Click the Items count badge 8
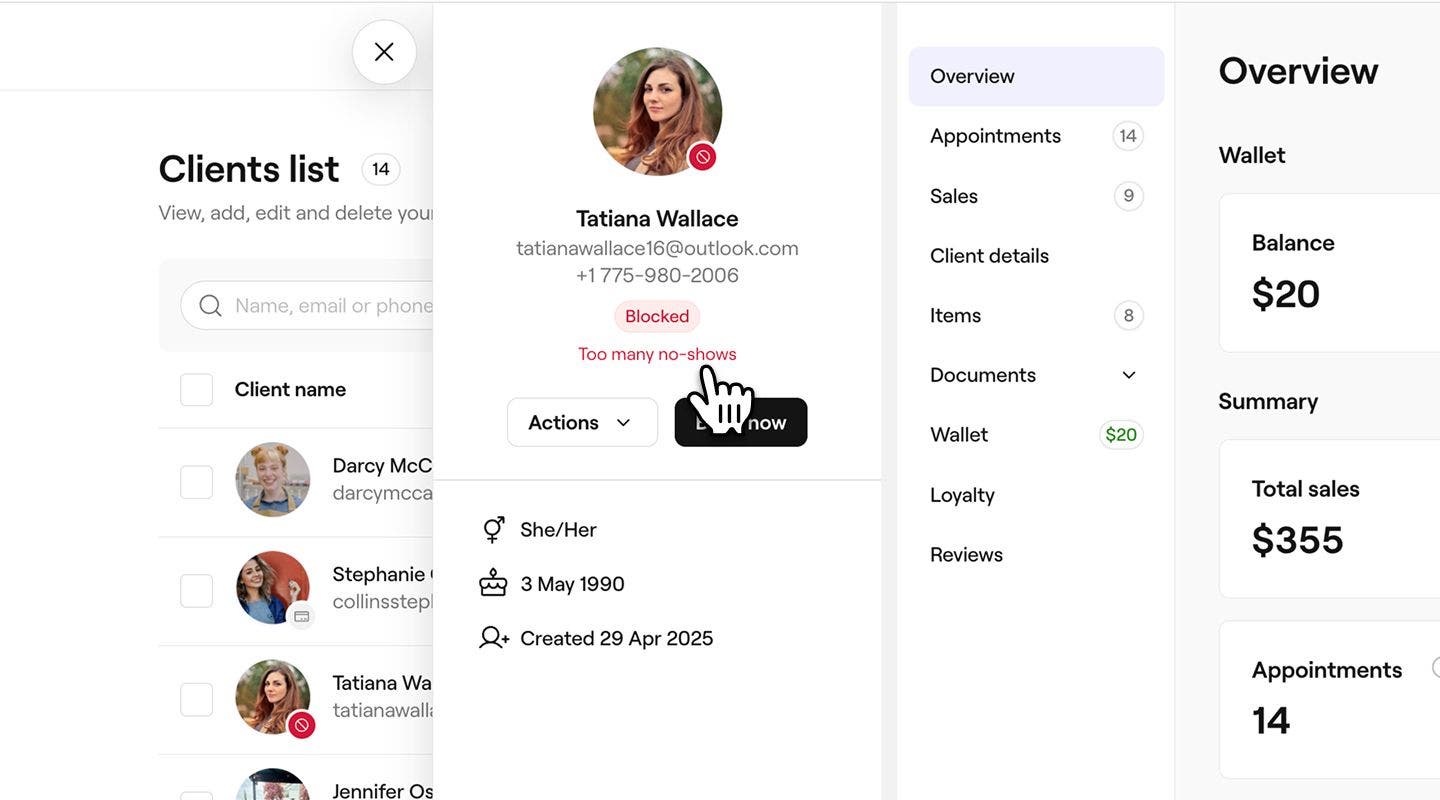This screenshot has width=1440, height=800. (x=1129, y=316)
